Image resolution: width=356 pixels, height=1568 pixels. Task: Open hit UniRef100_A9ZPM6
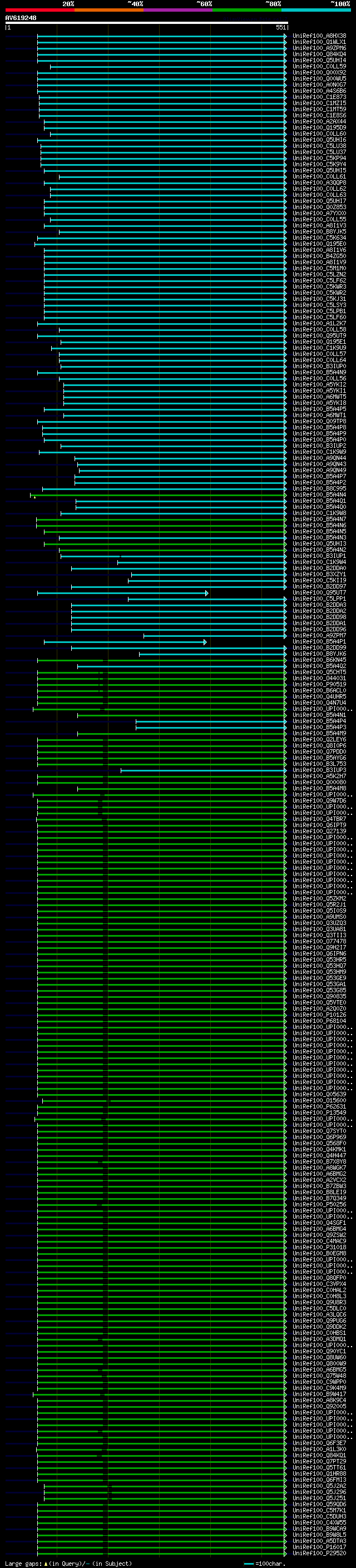pos(319,48)
